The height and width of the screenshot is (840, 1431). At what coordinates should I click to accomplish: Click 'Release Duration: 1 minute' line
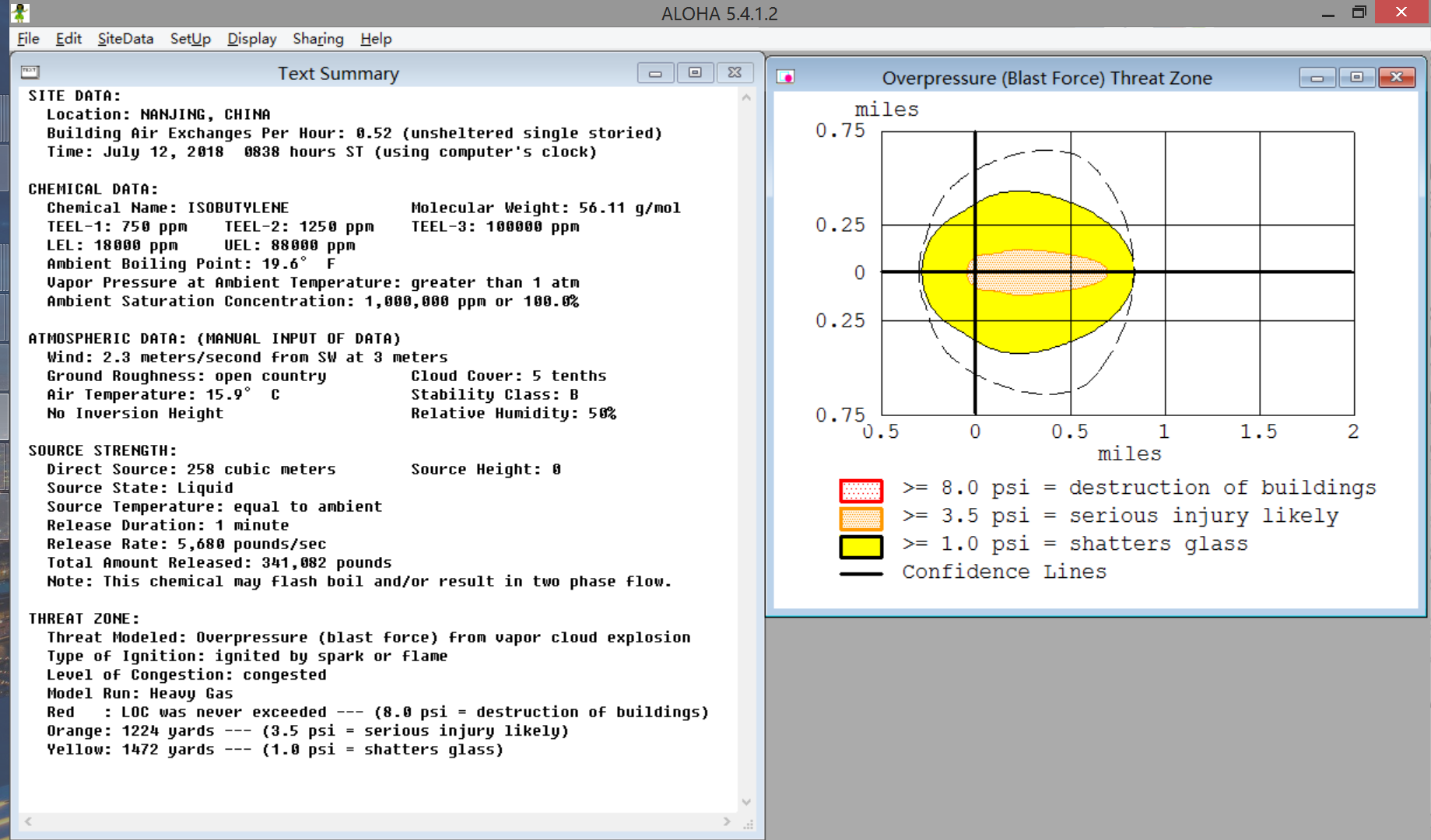point(168,525)
